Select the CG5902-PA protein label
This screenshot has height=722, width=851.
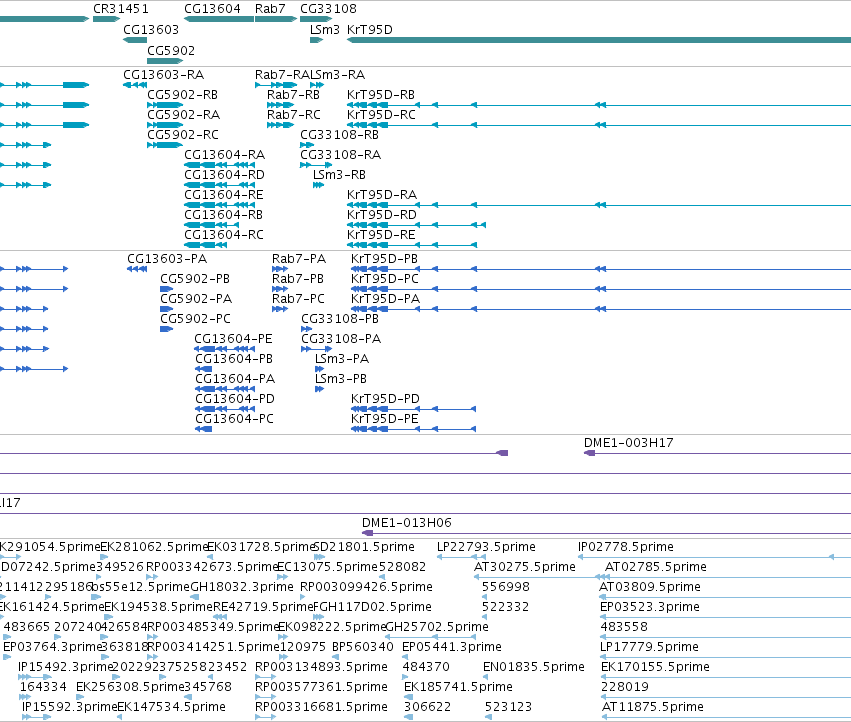(x=196, y=299)
